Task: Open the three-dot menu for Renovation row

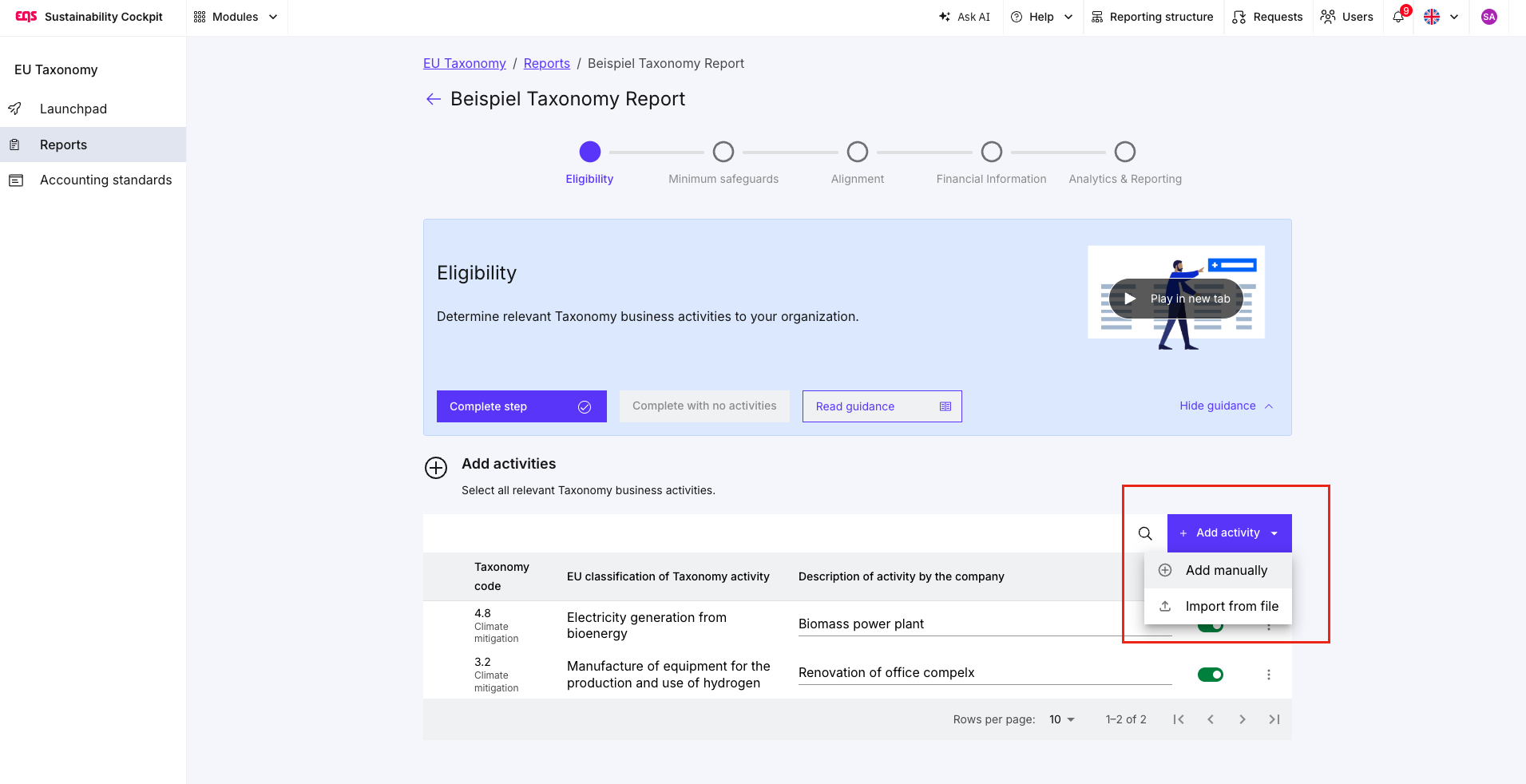Action: (1269, 675)
